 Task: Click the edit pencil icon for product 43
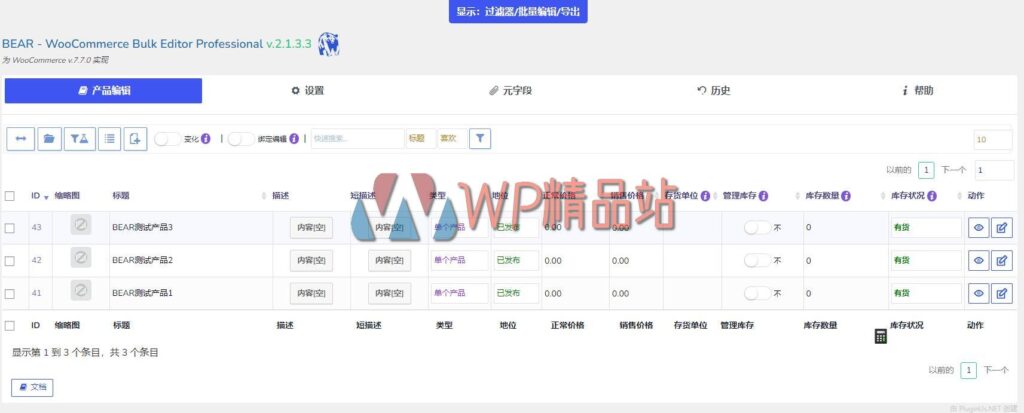point(1002,227)
